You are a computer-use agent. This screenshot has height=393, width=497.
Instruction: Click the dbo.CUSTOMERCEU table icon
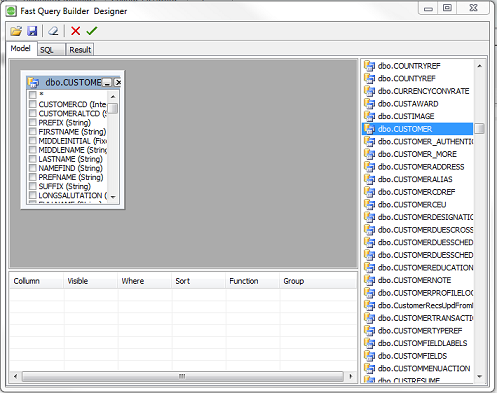point(369,204)
